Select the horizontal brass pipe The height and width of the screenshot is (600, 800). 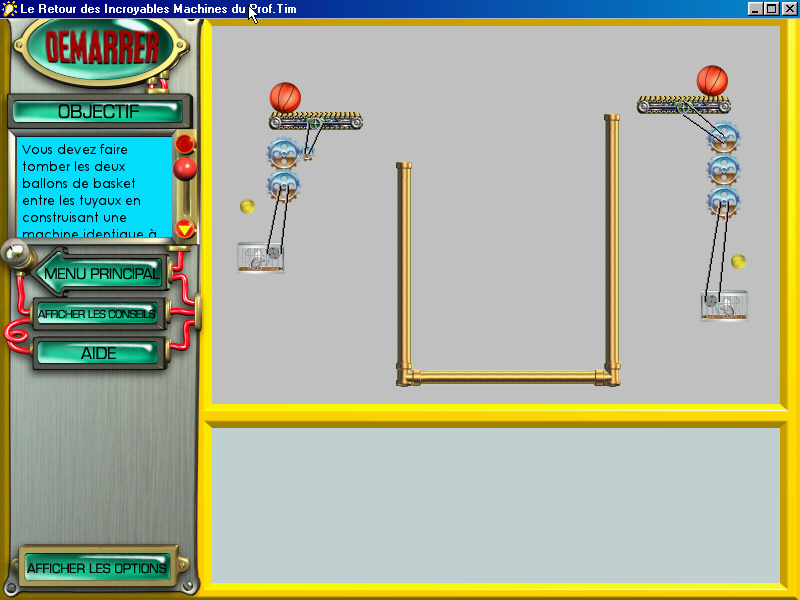508,378
